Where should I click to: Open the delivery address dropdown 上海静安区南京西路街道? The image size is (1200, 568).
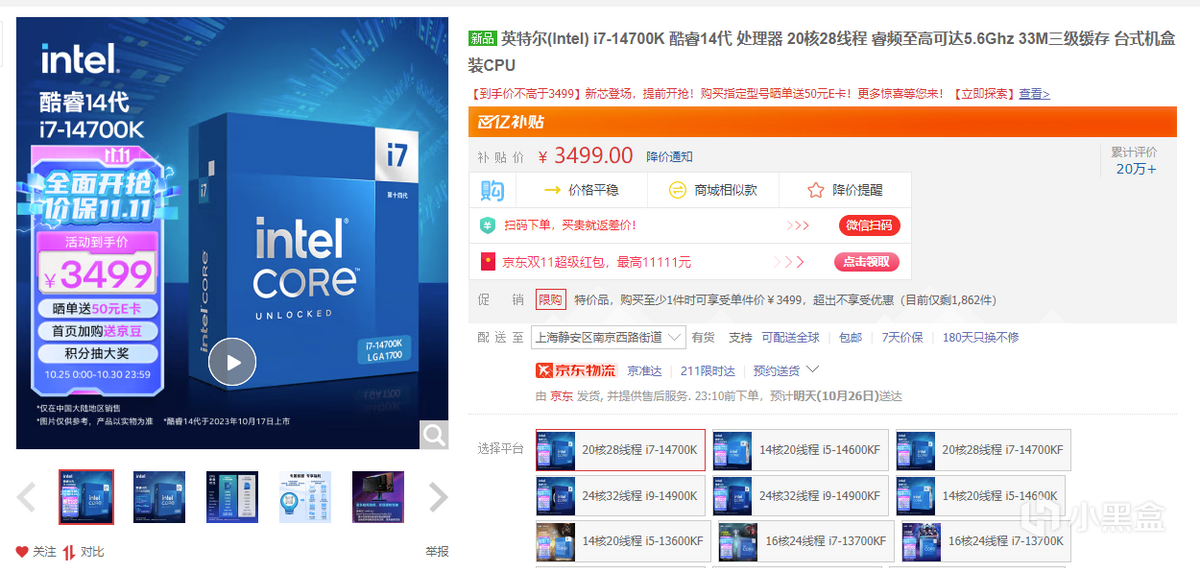607,337
